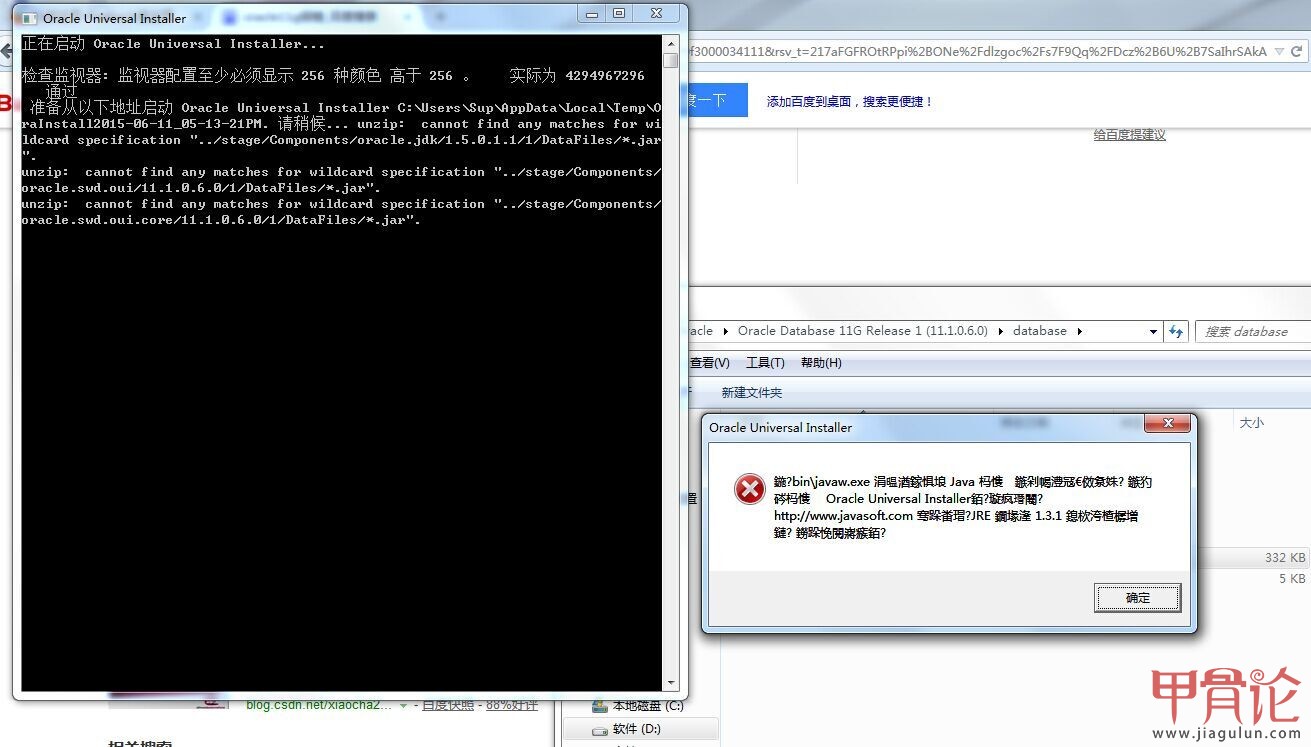Click Explorer address bar refresh icon
The height and width of the screenshot is (747, 1311).
pyautogui.click(x=1176, y=331)
